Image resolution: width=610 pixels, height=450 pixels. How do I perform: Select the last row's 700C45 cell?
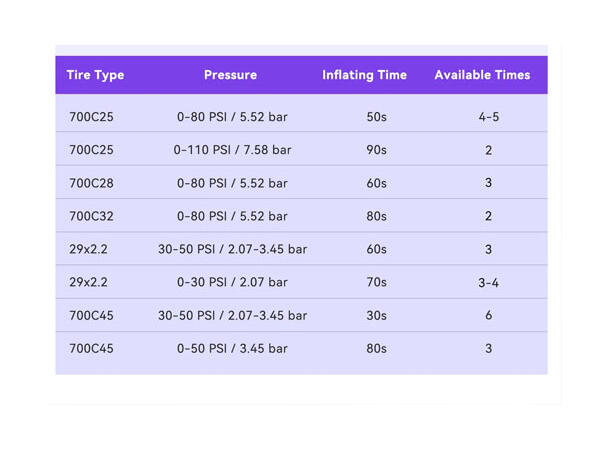91,348
